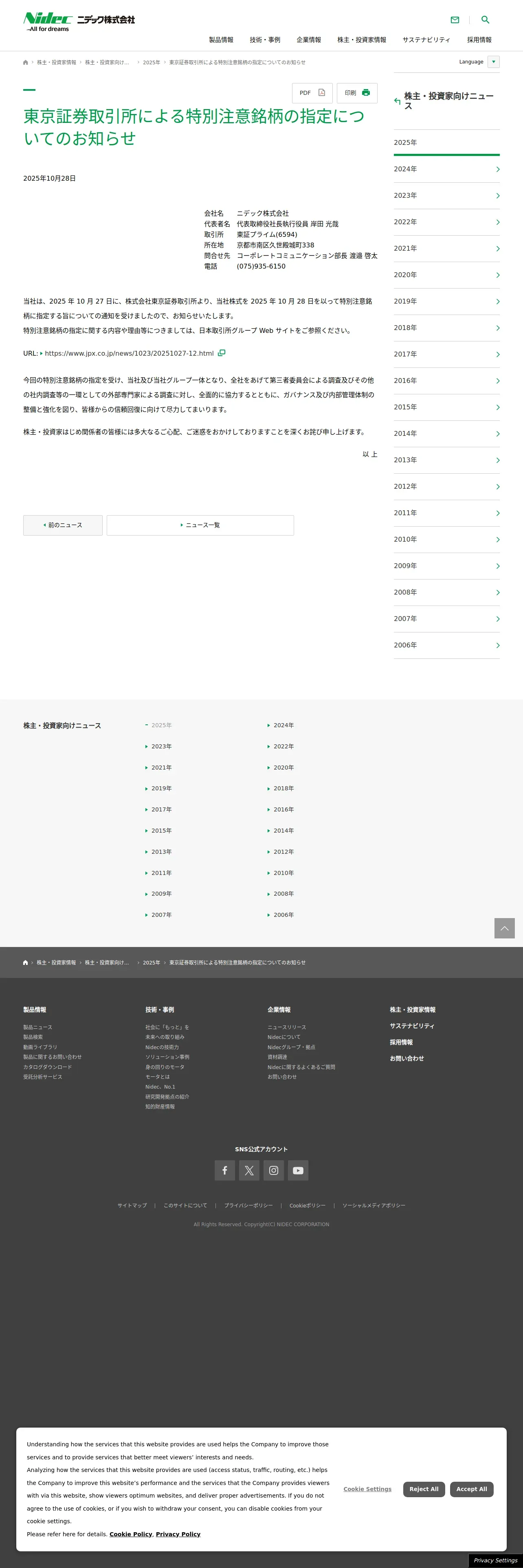Open ニュースリリース footer link
Viewport: 523px width, 1568px height.
(x=287, y=1028)
